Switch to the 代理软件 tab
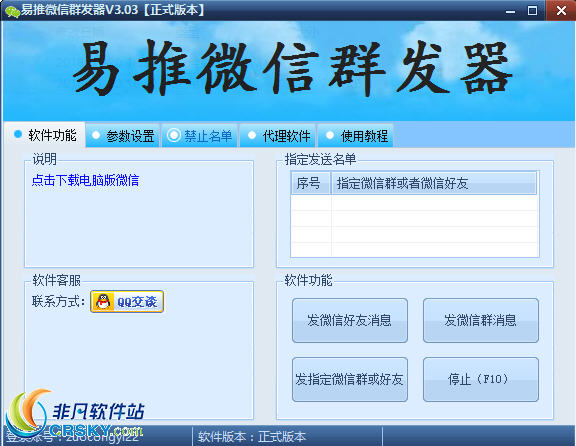Viewport: 576px width, 446px height. (x=278, y=136)
